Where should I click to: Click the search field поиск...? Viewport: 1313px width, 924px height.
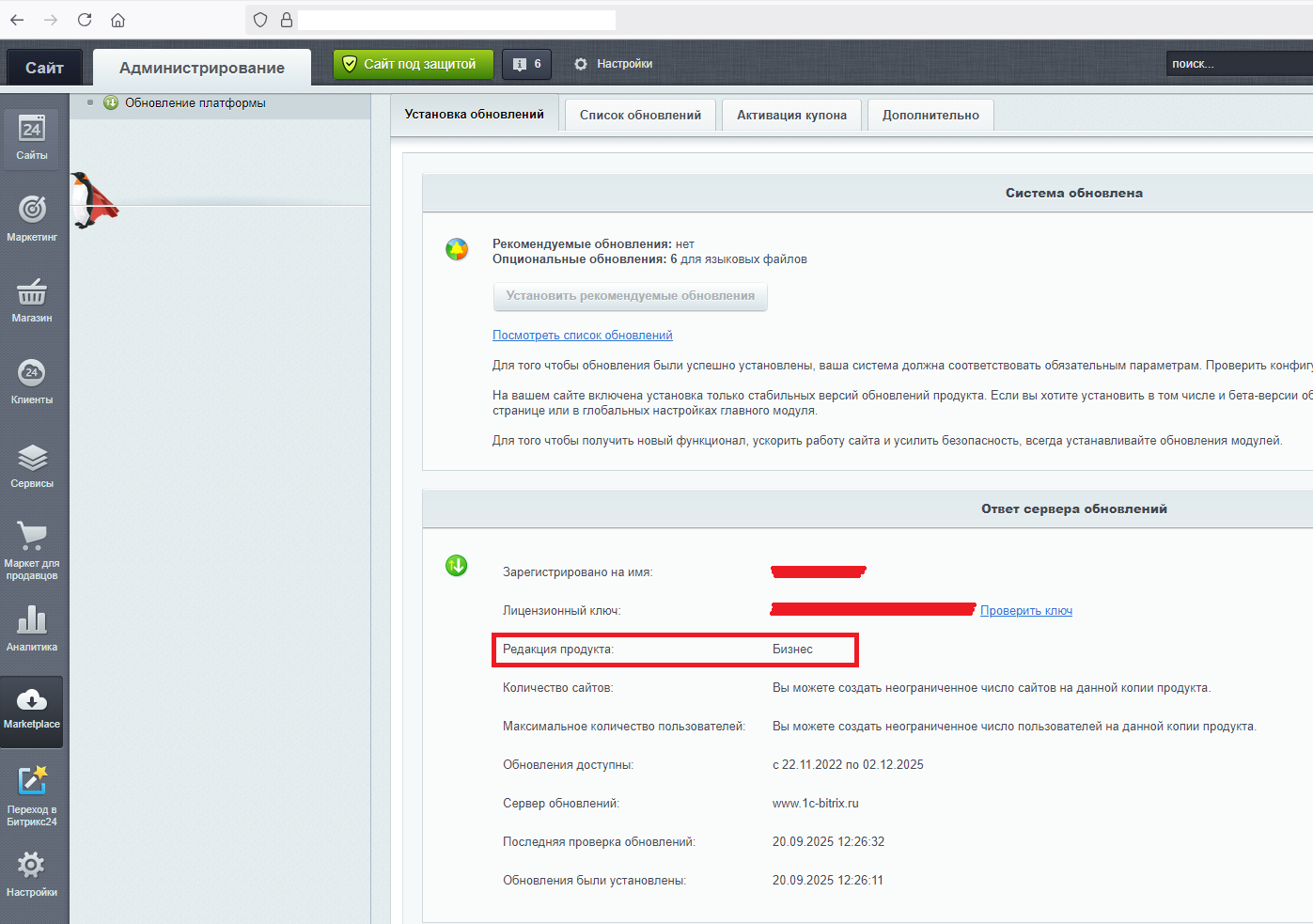click(x=1236, y=64)
